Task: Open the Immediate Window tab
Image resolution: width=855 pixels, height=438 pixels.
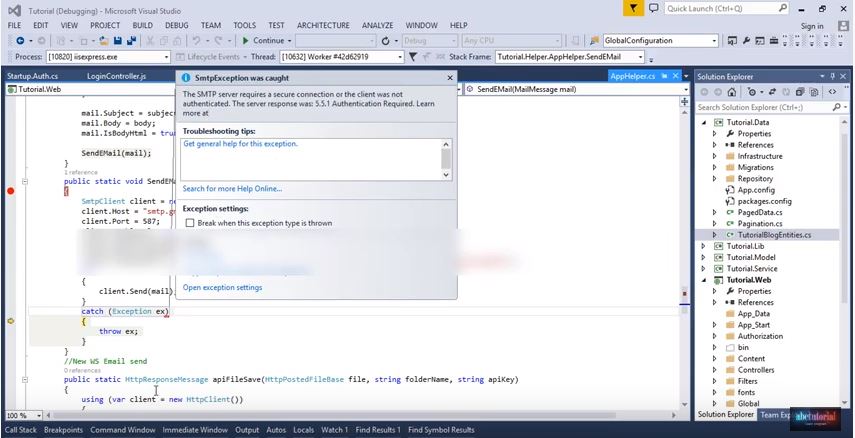Action: [x=195, y=430]
